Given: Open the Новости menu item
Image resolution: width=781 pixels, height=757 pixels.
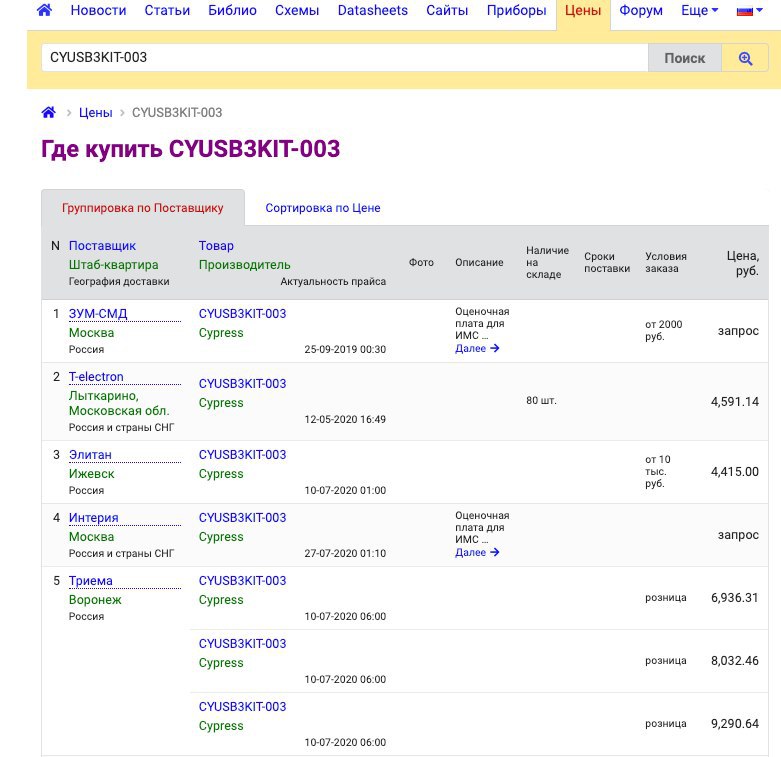Looking at the screenshot, I should point(98,10).
